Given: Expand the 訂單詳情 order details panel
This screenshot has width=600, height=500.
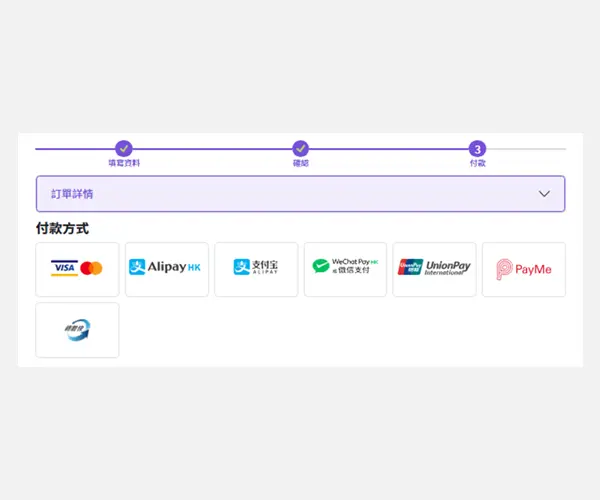Looking at the screenshot, I should click(x=300, y=194).
